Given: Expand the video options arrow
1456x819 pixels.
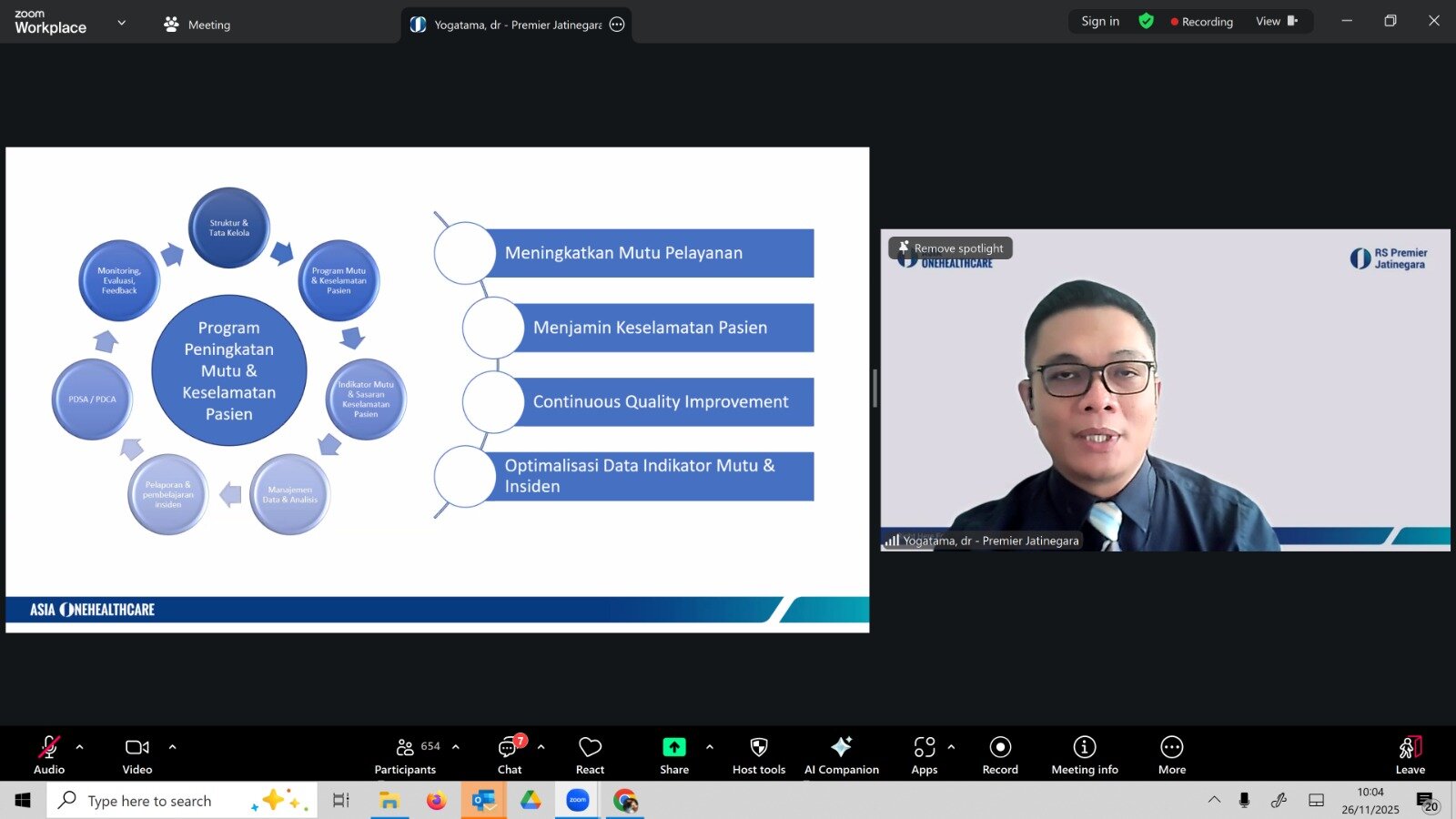Looking at the screenshot, I should [x=172, y=747].
